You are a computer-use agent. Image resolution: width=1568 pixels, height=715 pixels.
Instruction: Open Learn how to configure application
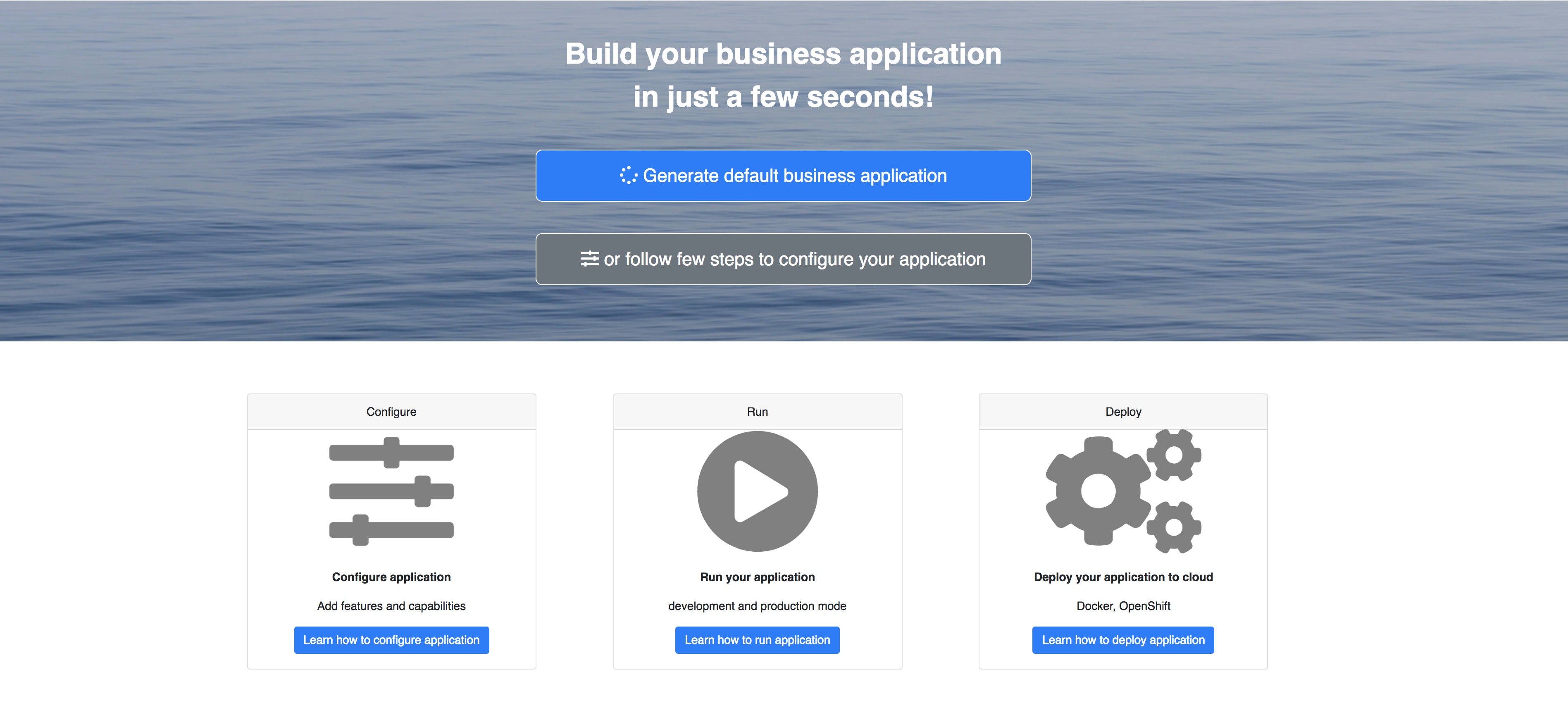coord(391,640)
